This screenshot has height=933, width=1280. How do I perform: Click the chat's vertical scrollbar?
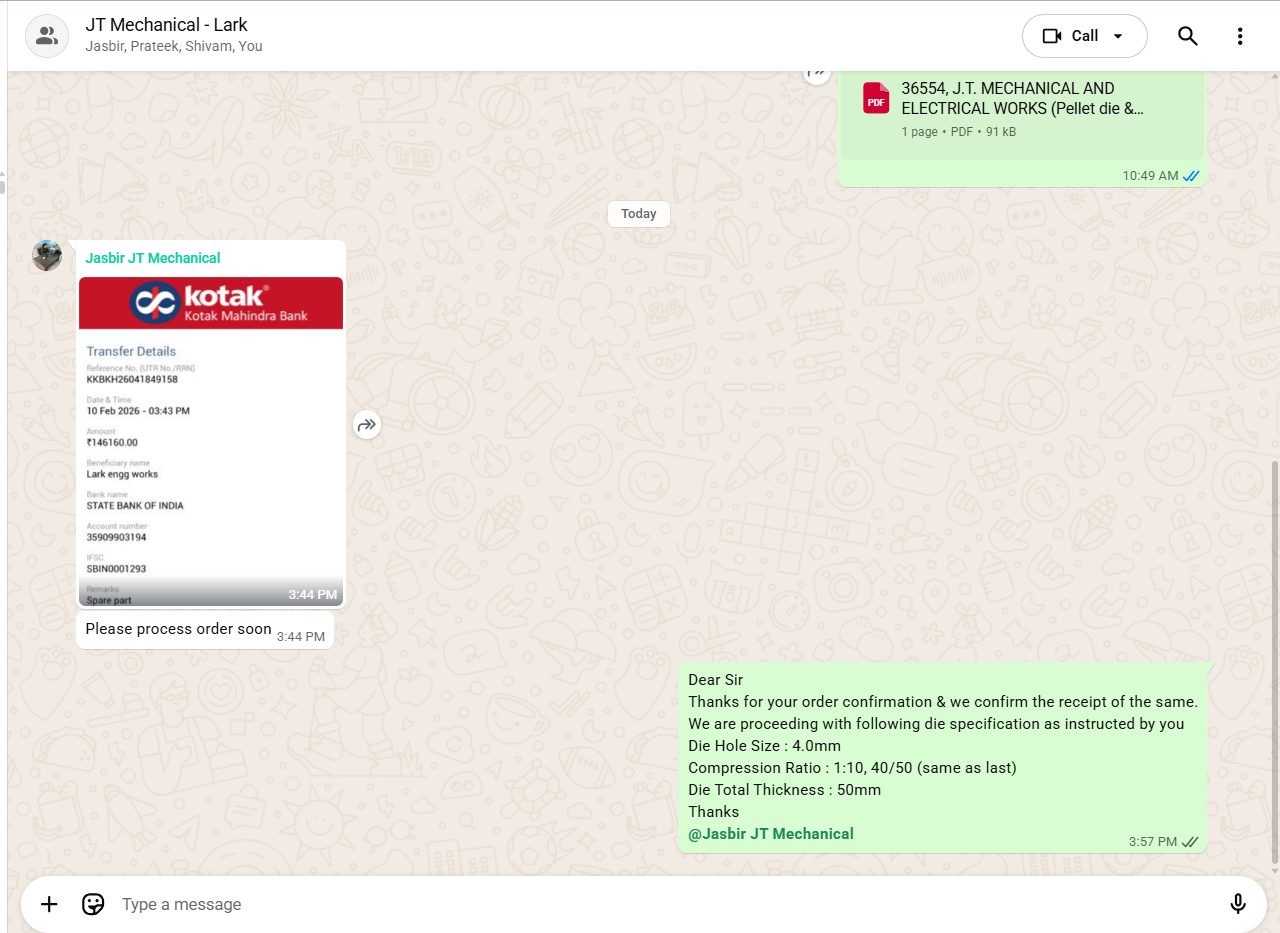[x=1274, y=660]
